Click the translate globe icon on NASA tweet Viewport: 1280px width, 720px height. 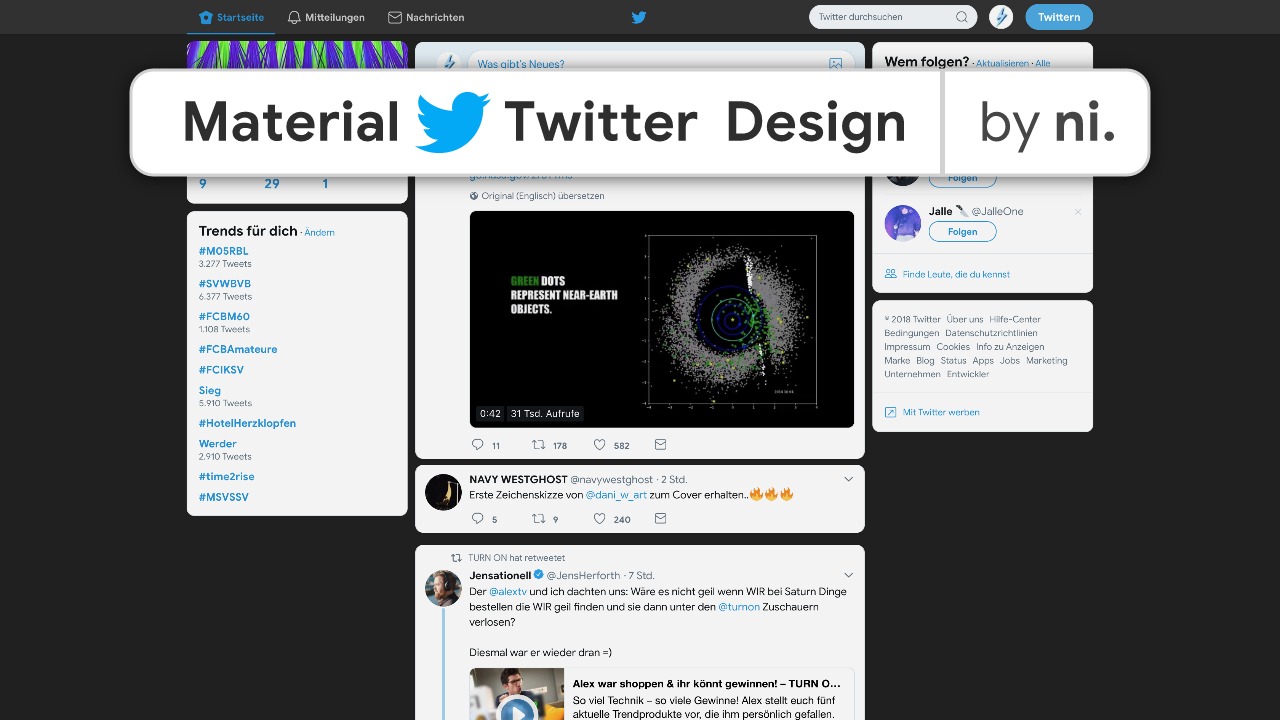pos(474,195)
